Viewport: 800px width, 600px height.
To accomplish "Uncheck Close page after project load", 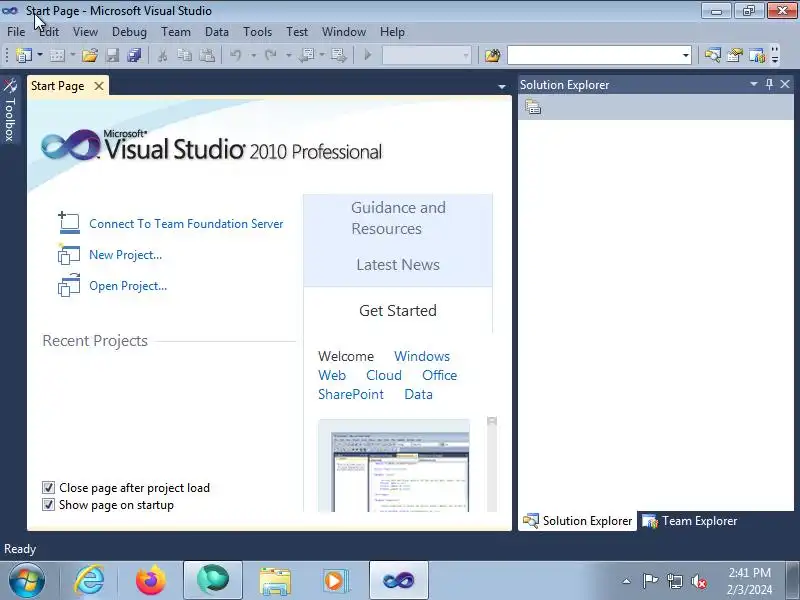I will point(48,488).
